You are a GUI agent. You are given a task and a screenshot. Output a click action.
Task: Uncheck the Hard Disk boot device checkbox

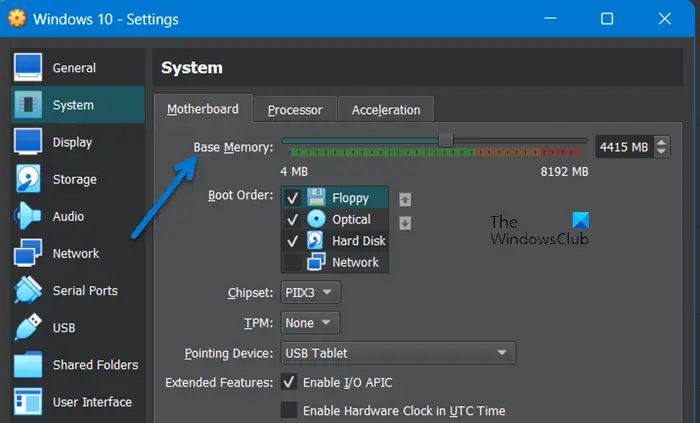[x=292, y=241]
